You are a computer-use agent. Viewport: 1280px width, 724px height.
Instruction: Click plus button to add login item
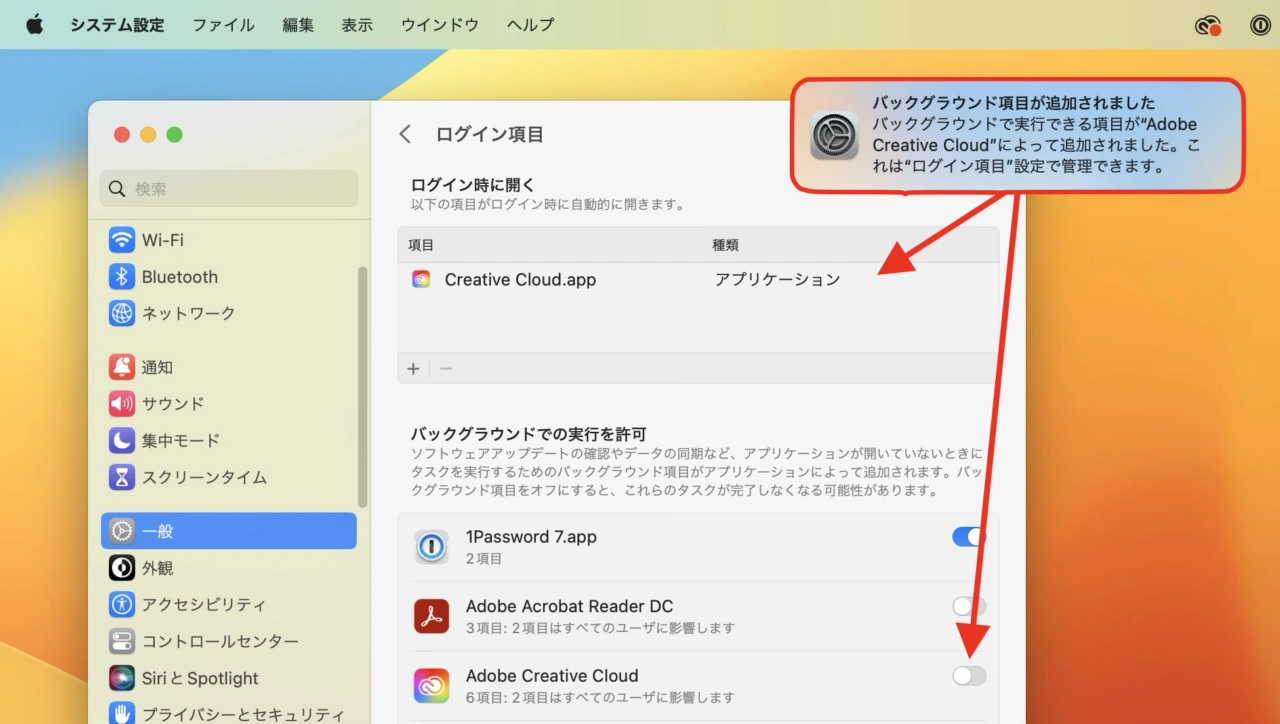[x=413, y=368]
